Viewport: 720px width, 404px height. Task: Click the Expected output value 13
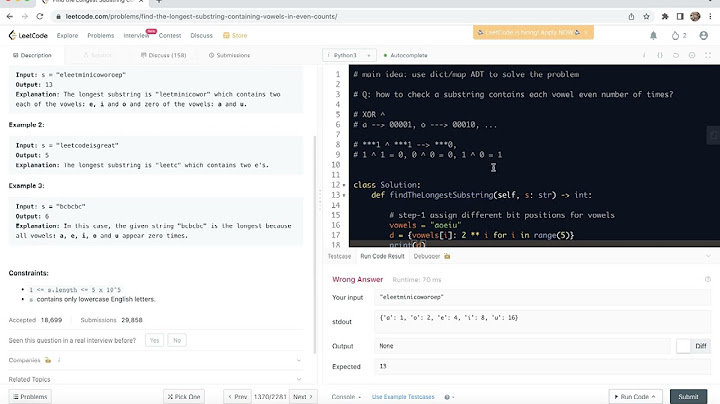pos(383,366)
